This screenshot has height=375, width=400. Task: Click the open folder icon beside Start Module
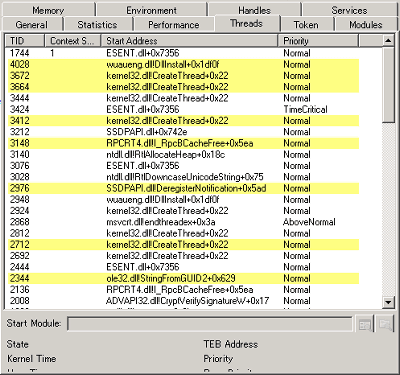pos(385,324)
